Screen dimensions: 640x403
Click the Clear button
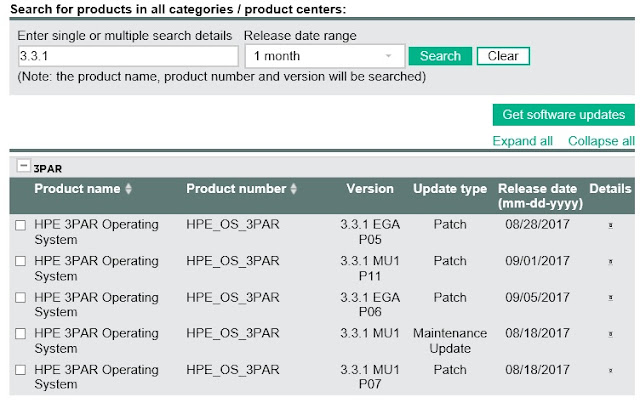(x=503, y=56)
